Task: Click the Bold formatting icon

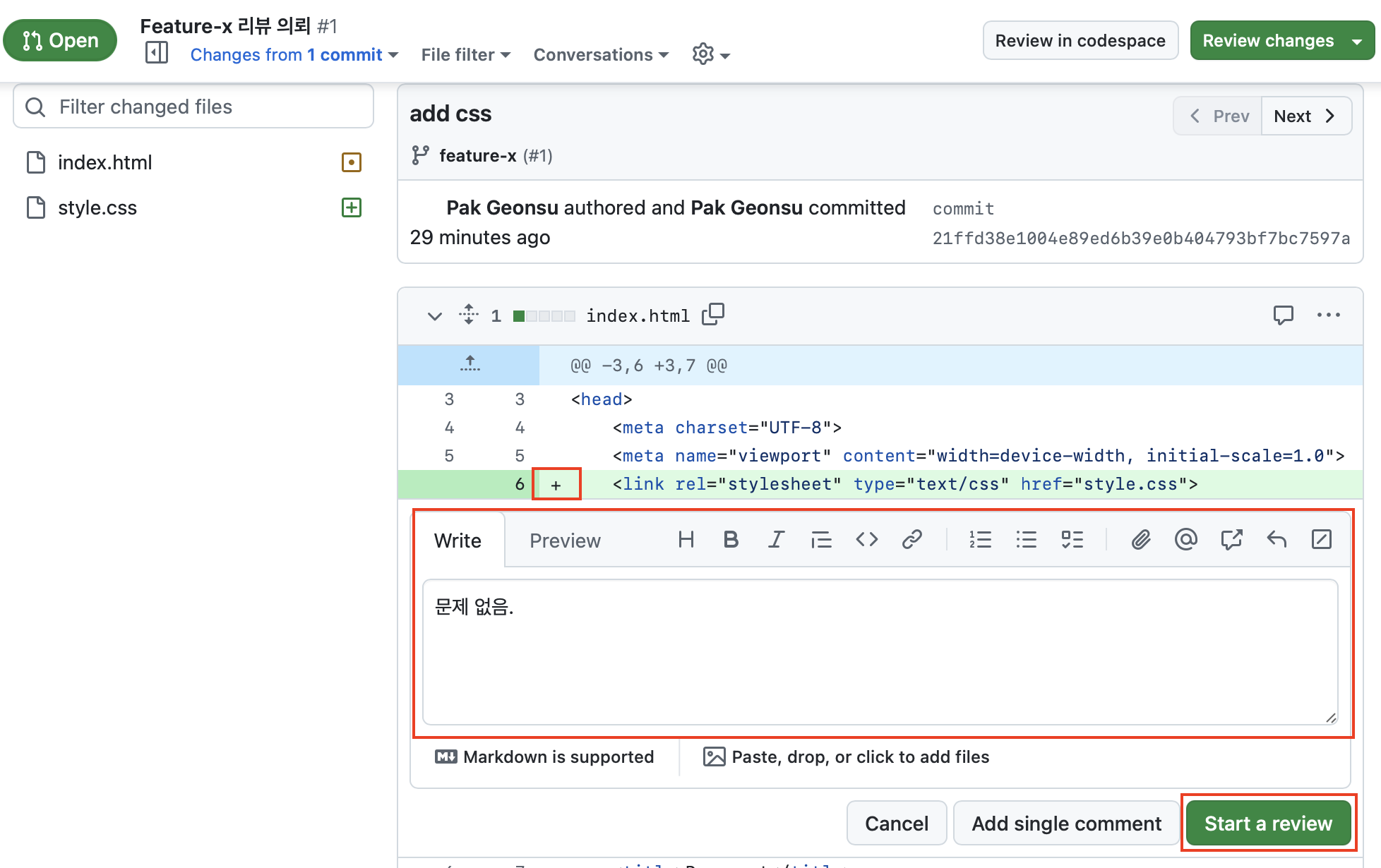Action: tap(731, 540)
